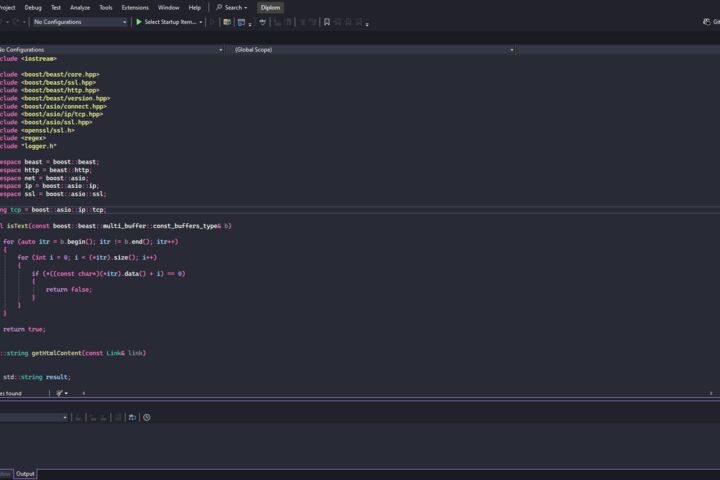This screenshot has width=720, height=480.
Task: Click the Search button in the menu bar
Action: coord(232,7)
